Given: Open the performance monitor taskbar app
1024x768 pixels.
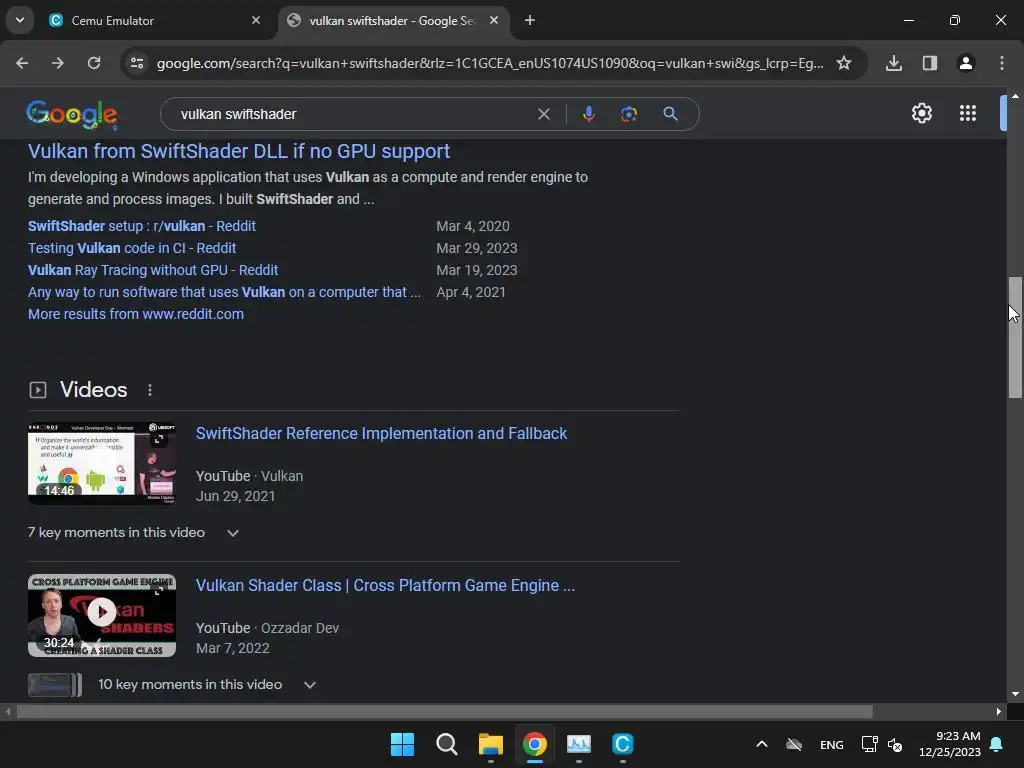Looking at the screenshot, I should 579,744.
